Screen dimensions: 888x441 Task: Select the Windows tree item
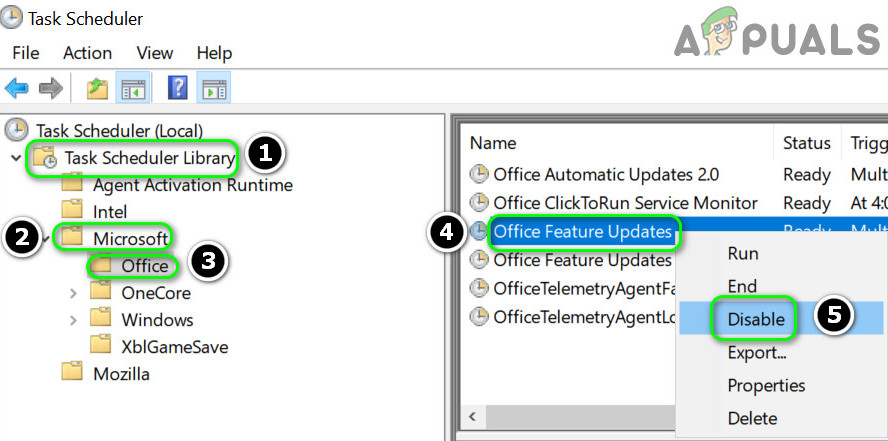[x=157, y=319]
